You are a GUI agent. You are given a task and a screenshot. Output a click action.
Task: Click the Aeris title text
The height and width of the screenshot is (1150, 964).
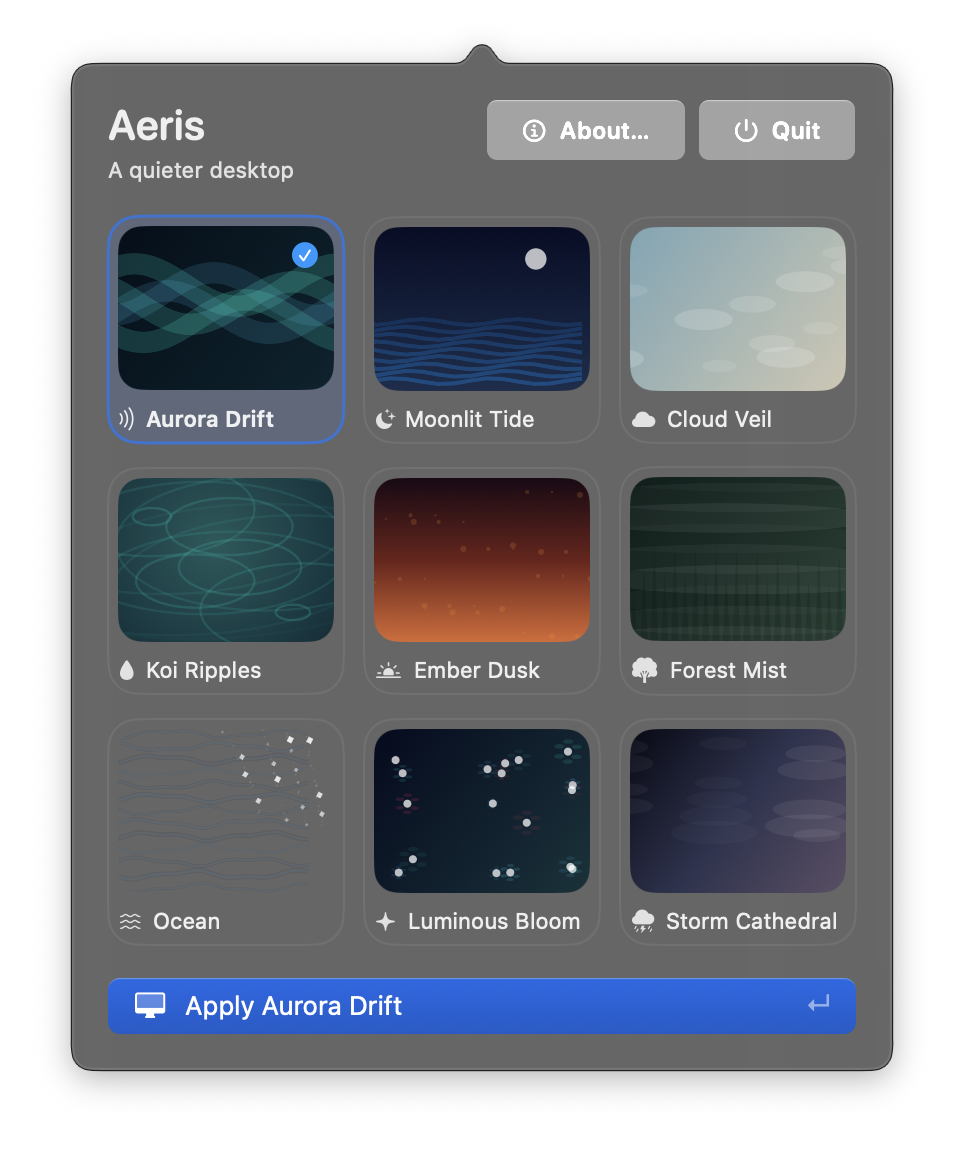156,125
